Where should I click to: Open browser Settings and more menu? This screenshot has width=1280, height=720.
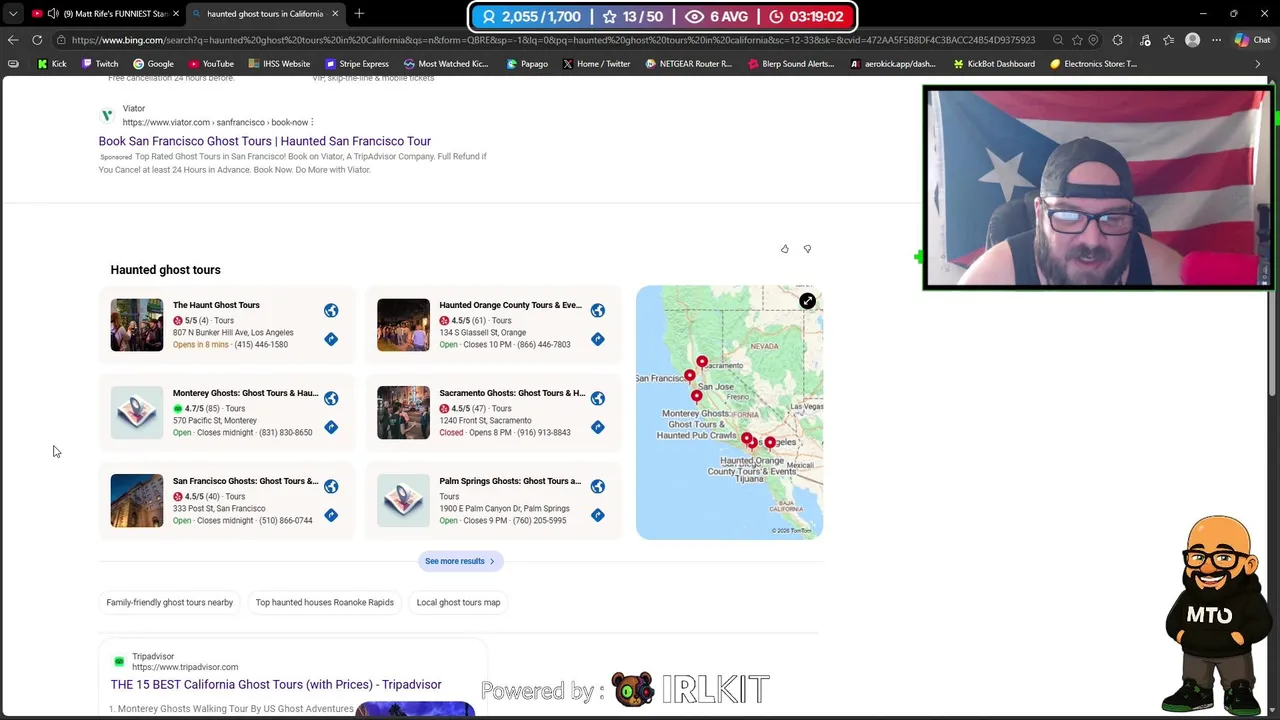pyautogui.click(x=1216, y=40)
